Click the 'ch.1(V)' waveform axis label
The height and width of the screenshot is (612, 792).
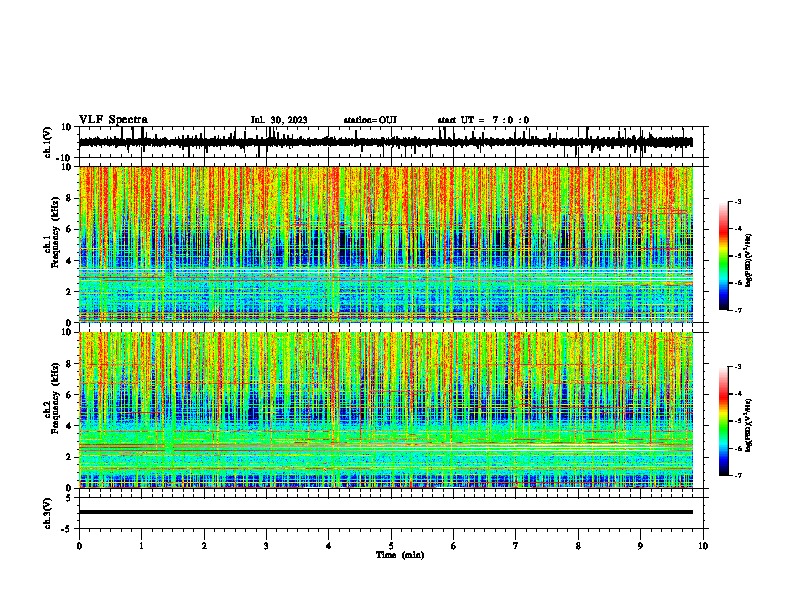[x=48, y=142]
